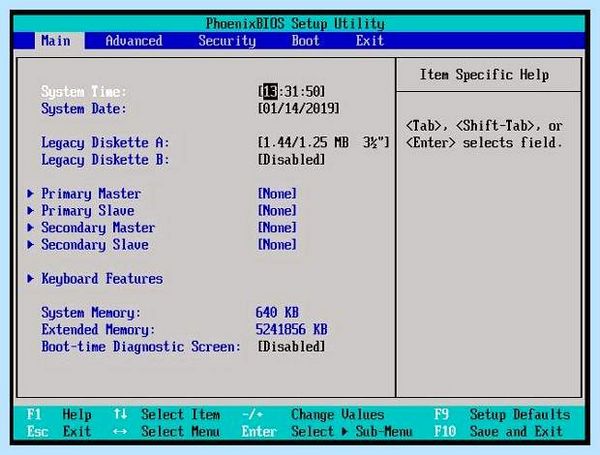Click the Extended Memory label

tap(98, 329)
